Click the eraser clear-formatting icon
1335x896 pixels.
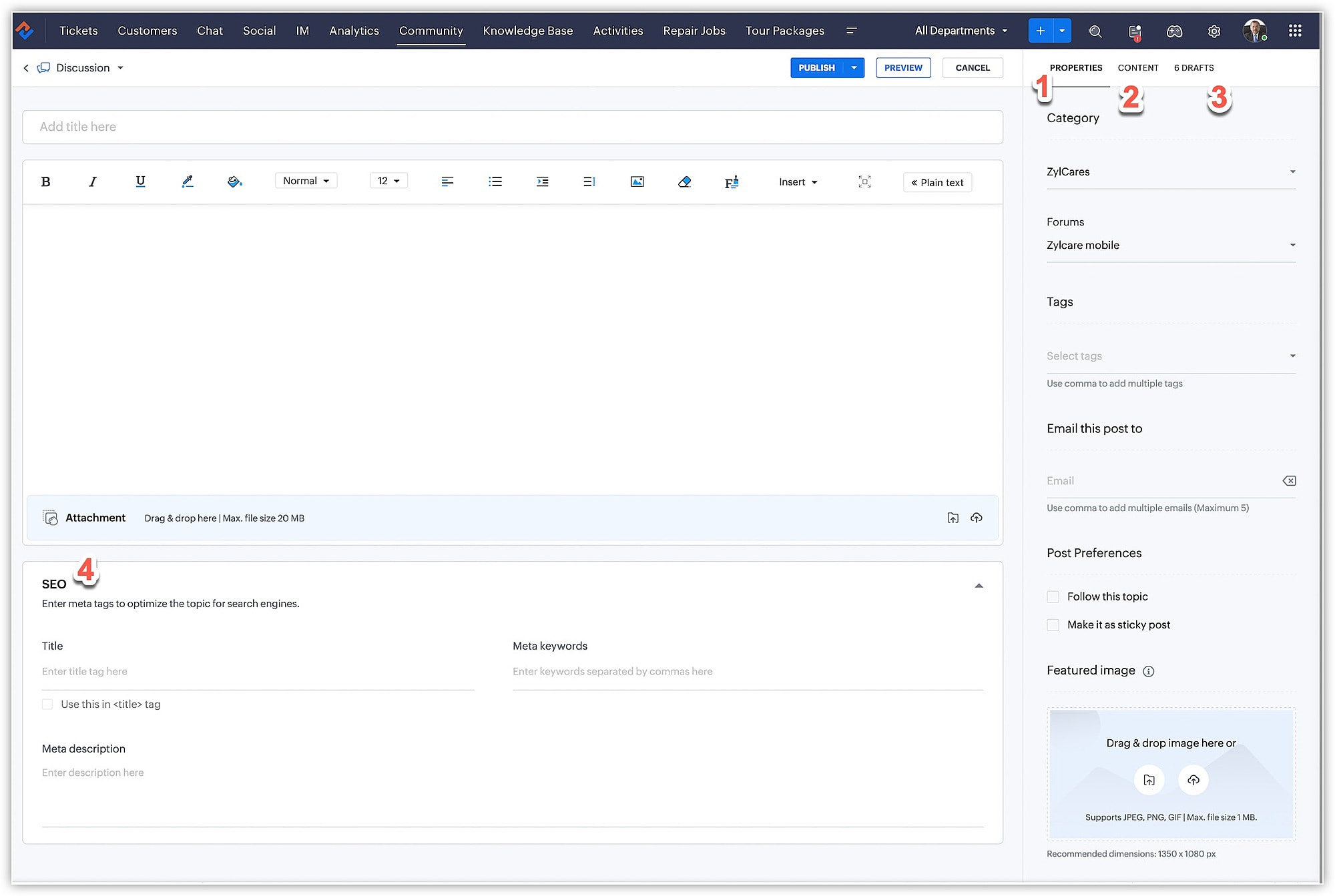(x=684, y=181)
